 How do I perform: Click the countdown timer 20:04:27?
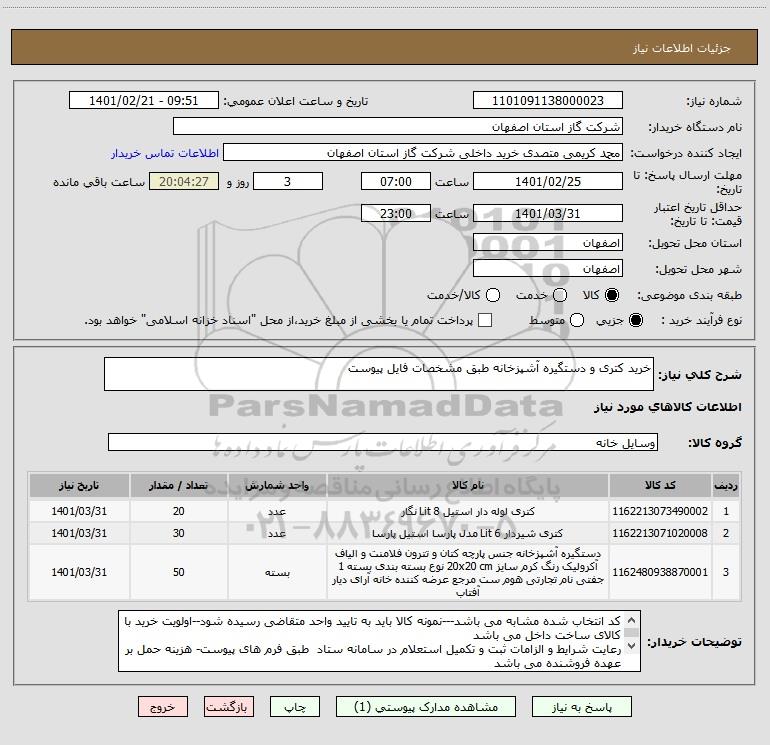coord(184,181)
